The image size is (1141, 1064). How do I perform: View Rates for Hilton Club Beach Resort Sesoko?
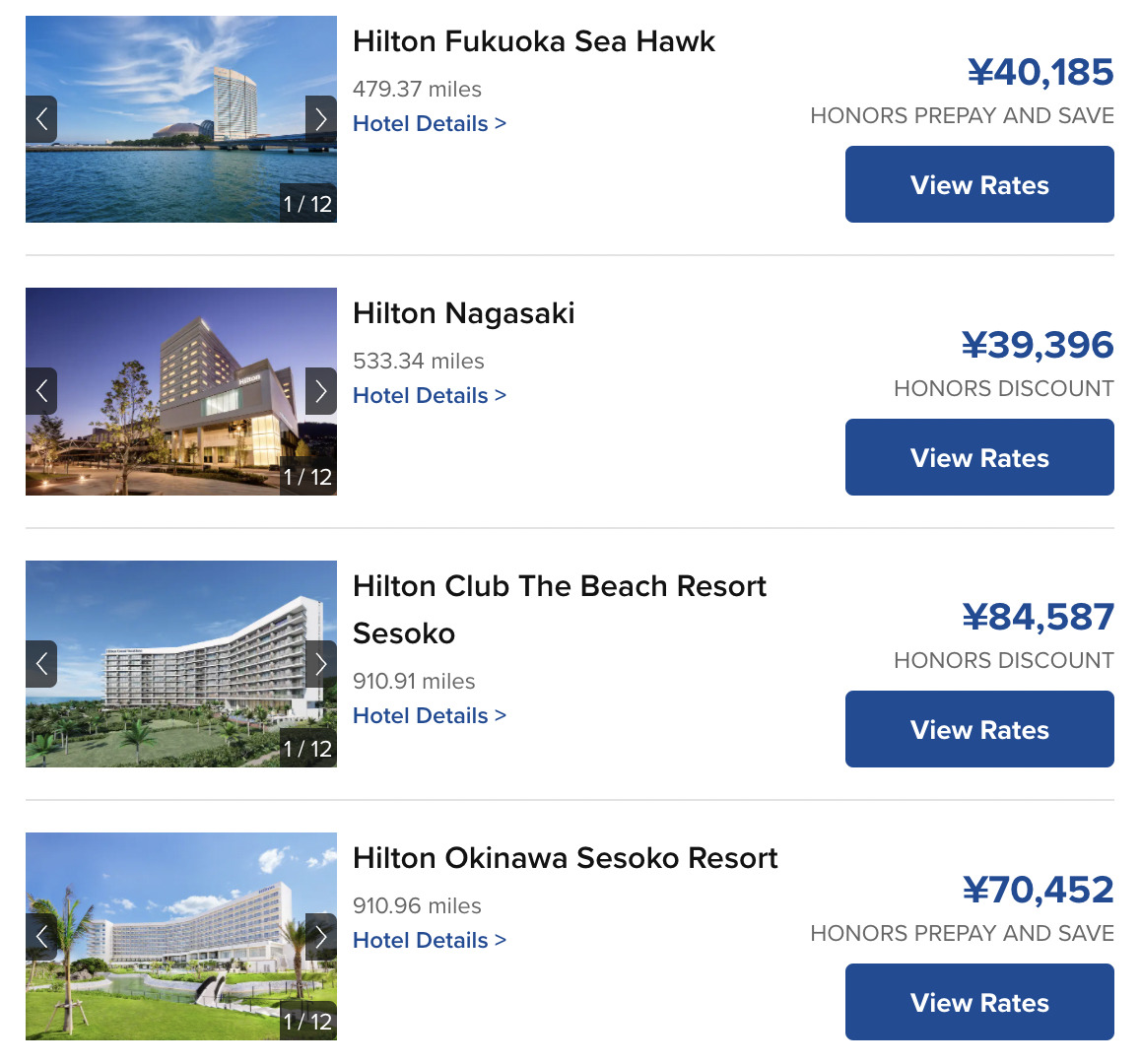[x=979, y=729]
